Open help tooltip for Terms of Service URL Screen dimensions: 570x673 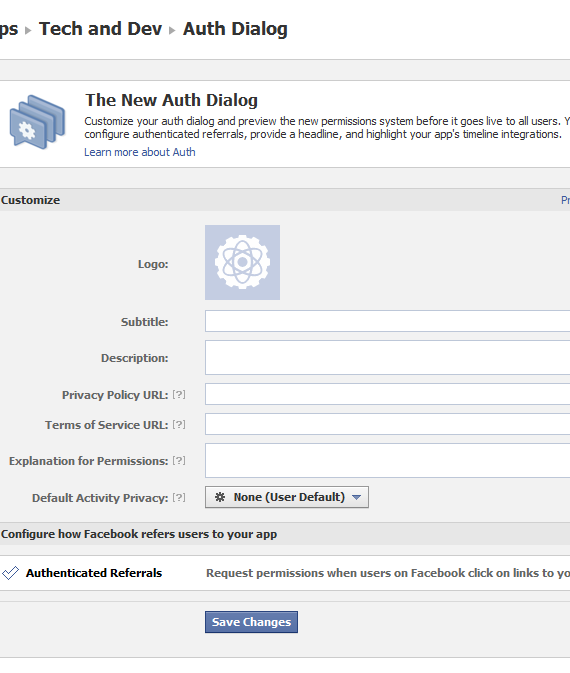coord(179,424)
